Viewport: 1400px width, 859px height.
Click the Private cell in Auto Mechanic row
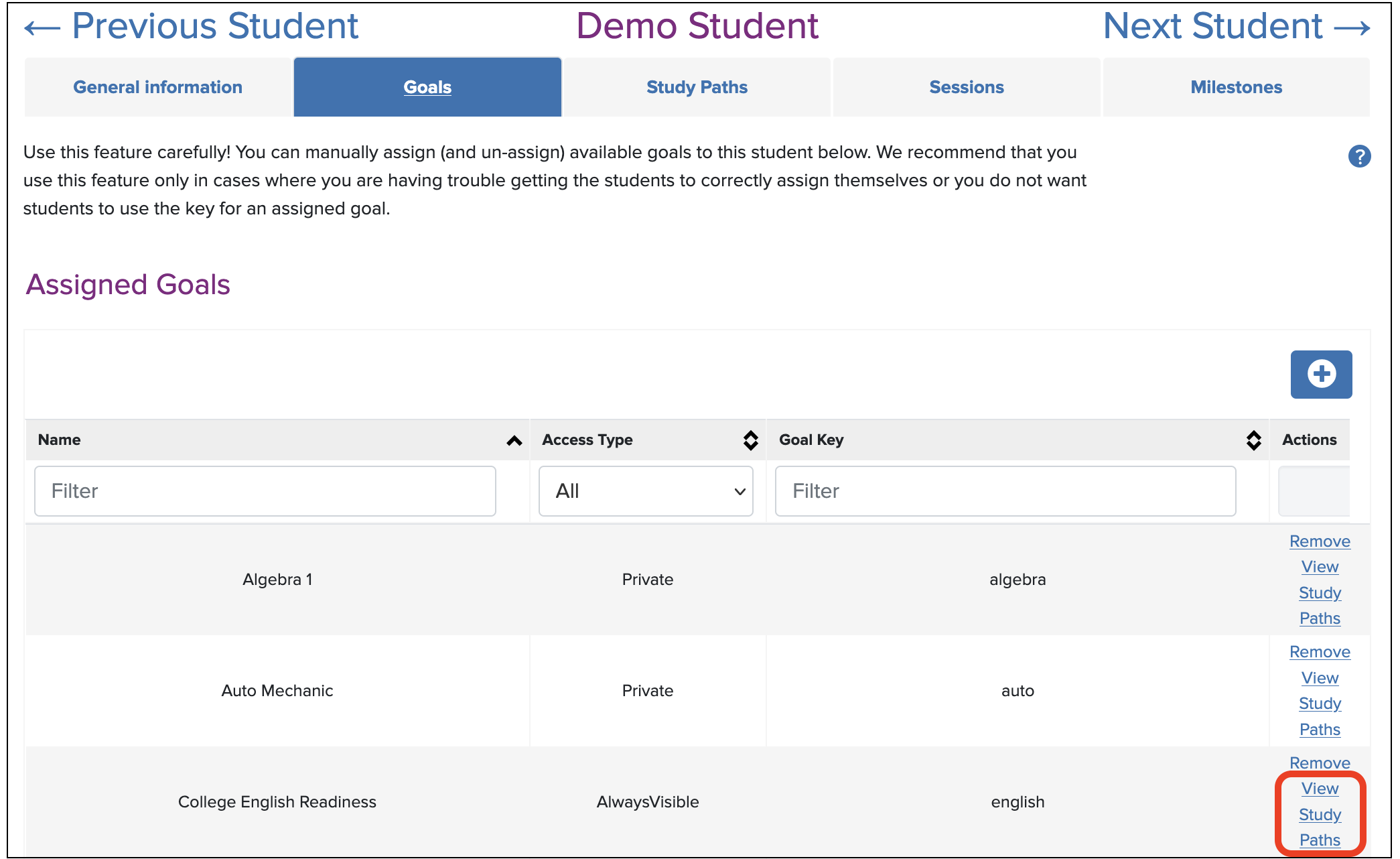tap(648, 691)
